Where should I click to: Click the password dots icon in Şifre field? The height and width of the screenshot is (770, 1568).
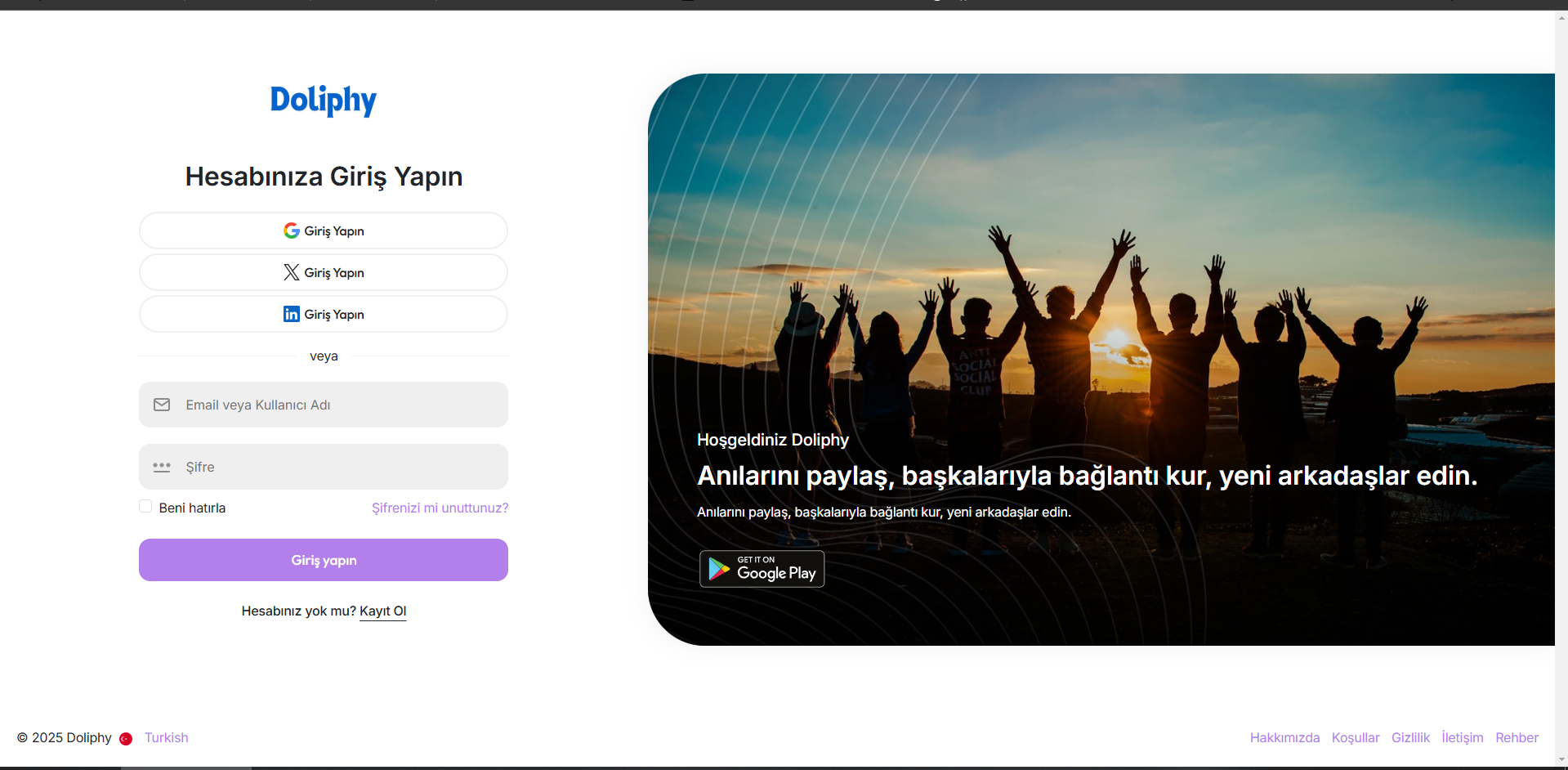point(162,467)
